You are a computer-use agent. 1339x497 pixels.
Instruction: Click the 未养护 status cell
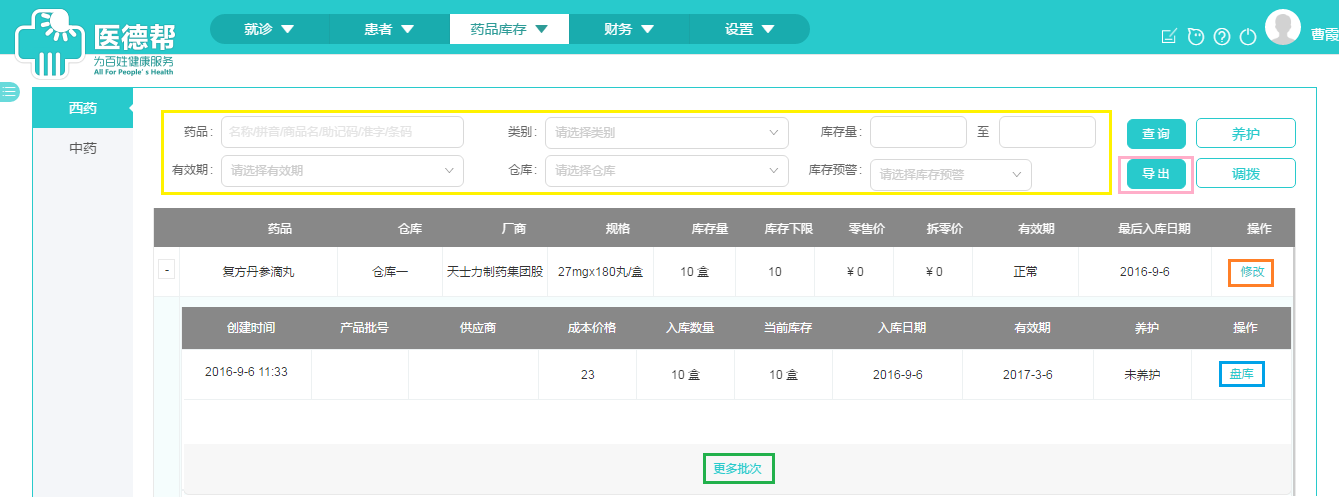pos(1143,374)
